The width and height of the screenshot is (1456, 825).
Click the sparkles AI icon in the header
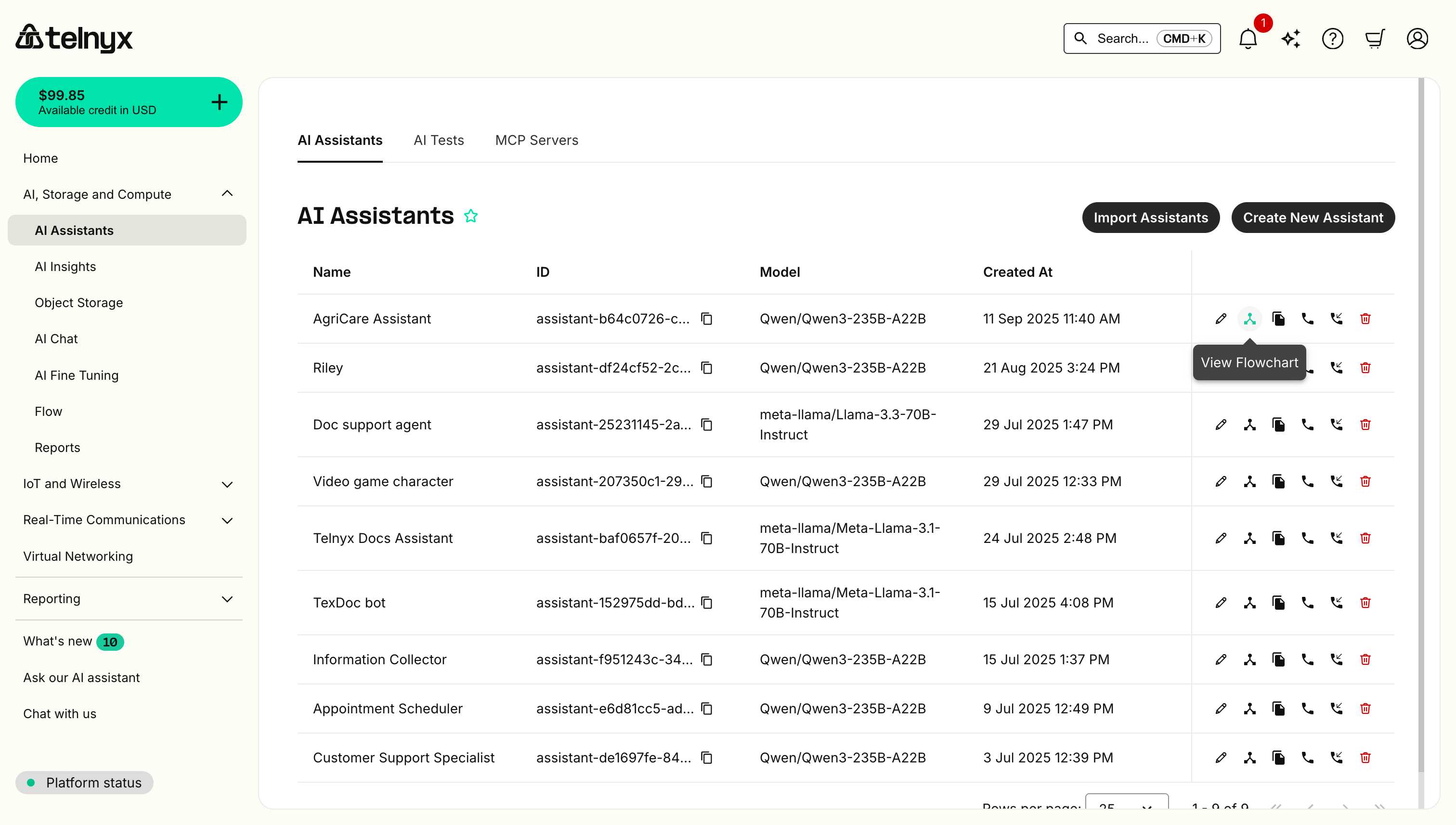[1290, 39]
